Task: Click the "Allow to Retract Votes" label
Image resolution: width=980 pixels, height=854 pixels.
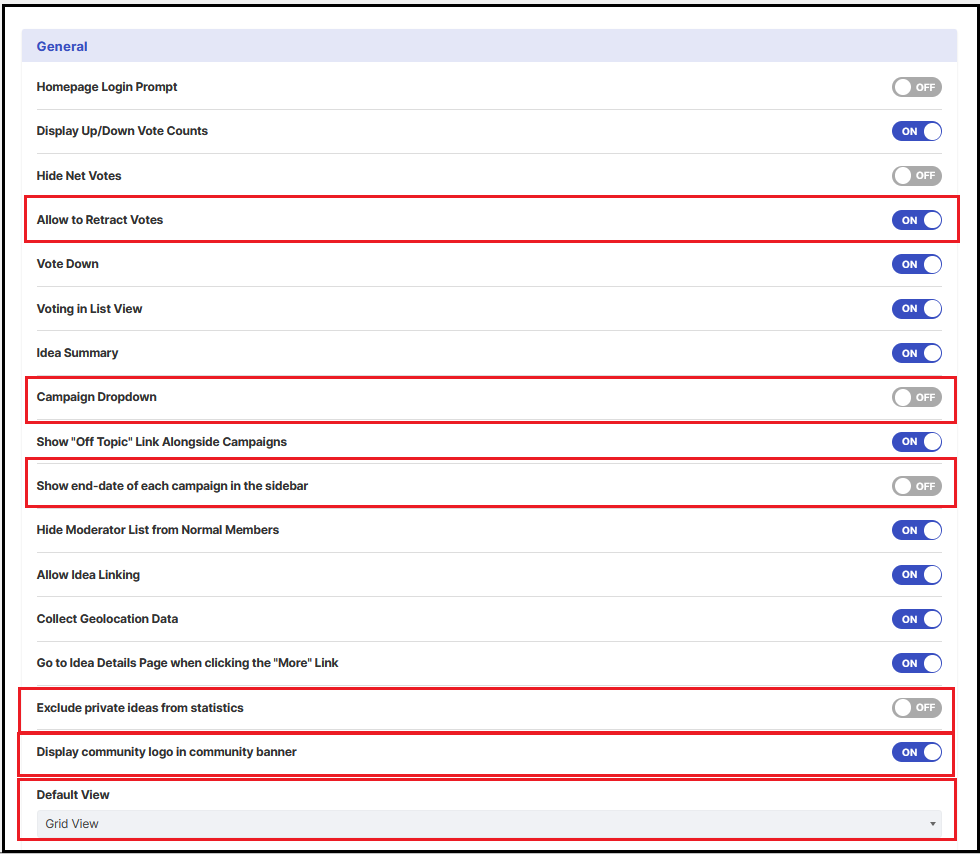Action: click(x=99, y=220)
